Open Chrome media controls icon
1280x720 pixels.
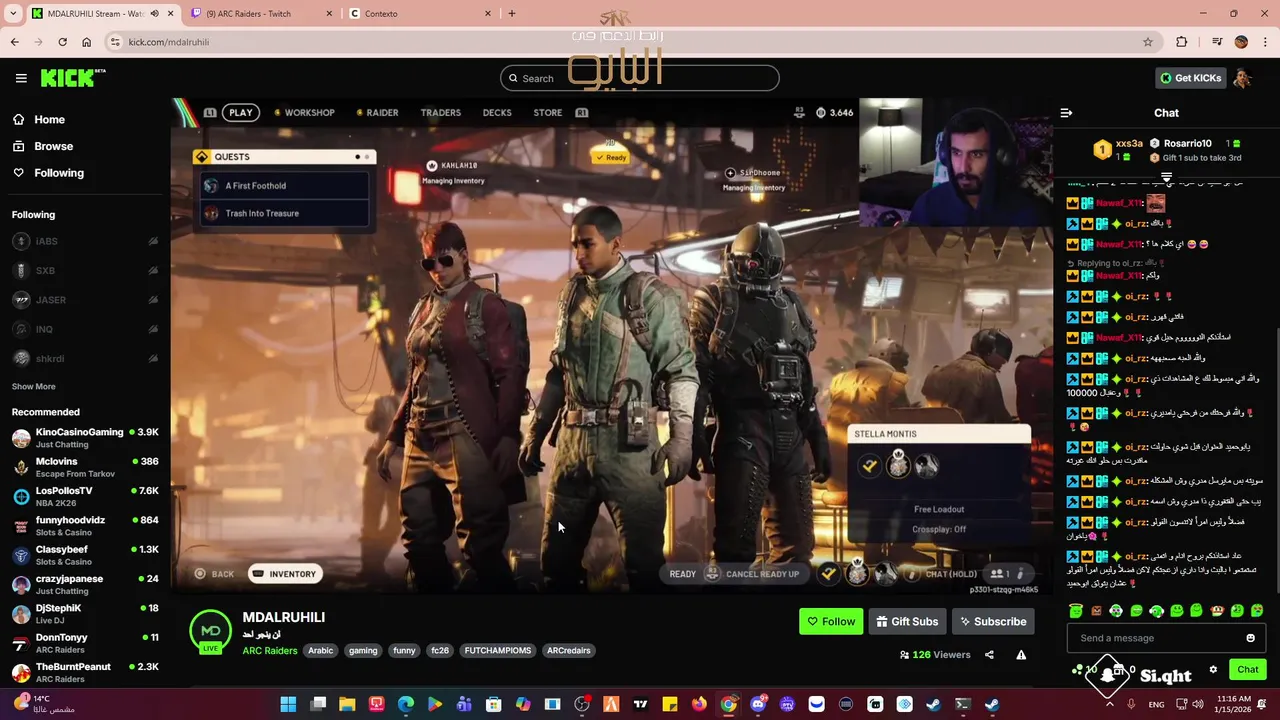coord(1217,42)
